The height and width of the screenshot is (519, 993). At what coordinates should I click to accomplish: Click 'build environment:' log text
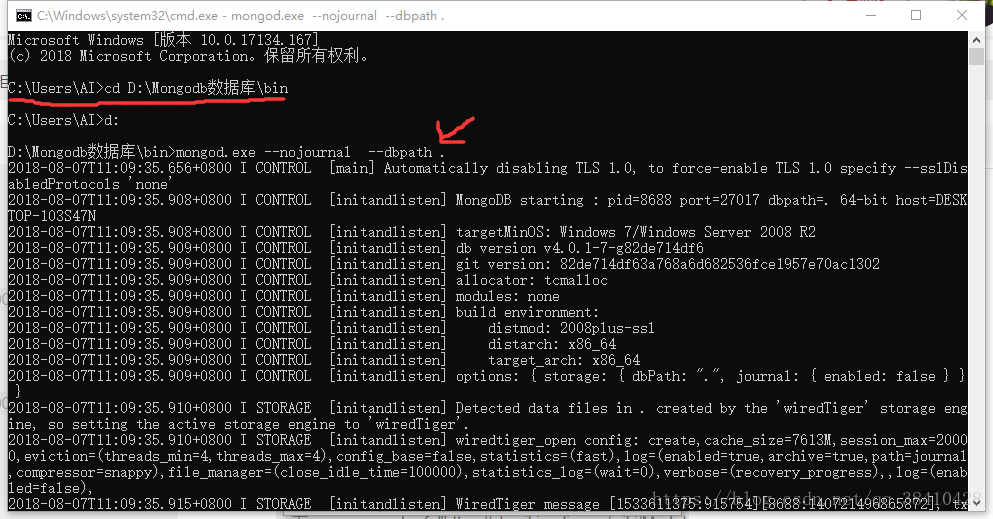527,312
